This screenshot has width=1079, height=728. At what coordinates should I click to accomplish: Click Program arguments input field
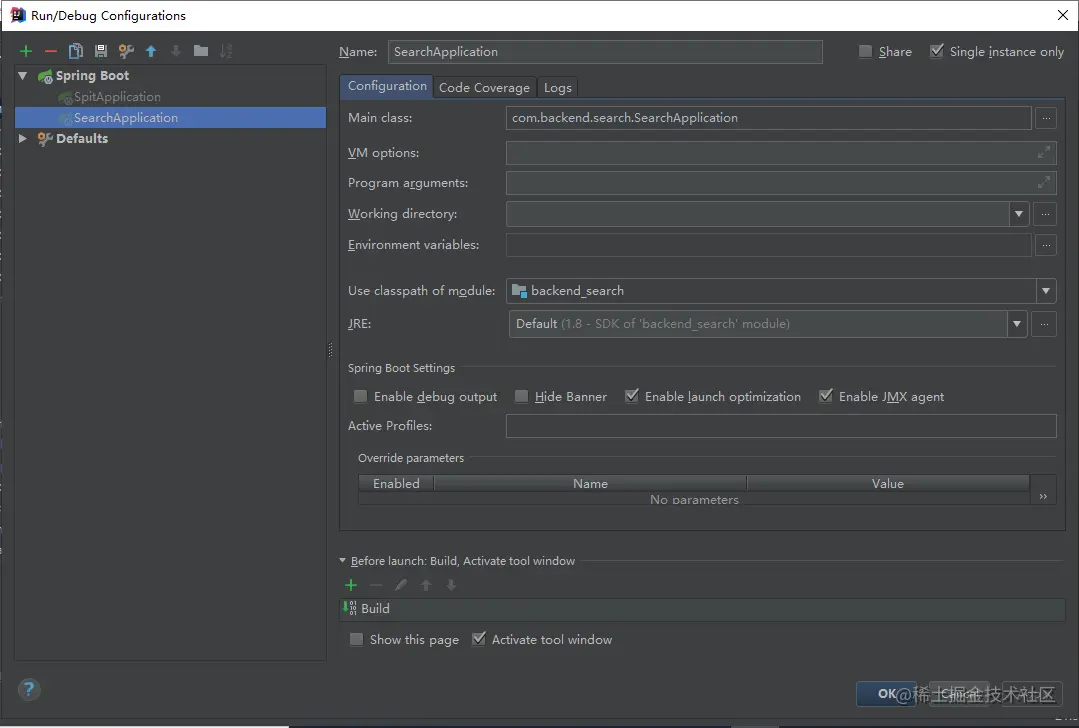[x=781, y=183]
